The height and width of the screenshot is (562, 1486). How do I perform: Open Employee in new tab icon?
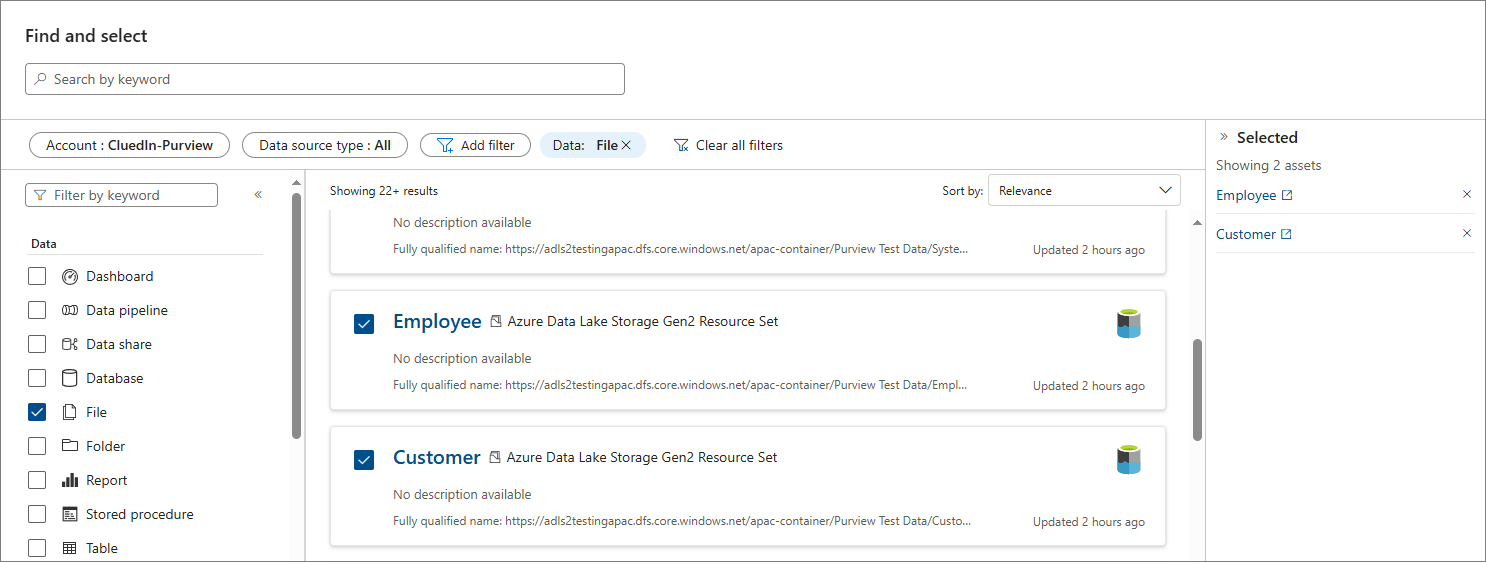[1287, 195]
